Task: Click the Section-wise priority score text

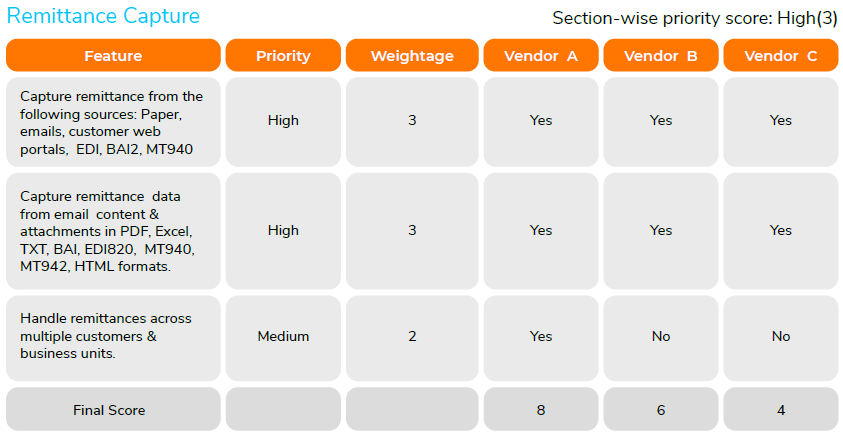Action: click(x=694, y=18)
